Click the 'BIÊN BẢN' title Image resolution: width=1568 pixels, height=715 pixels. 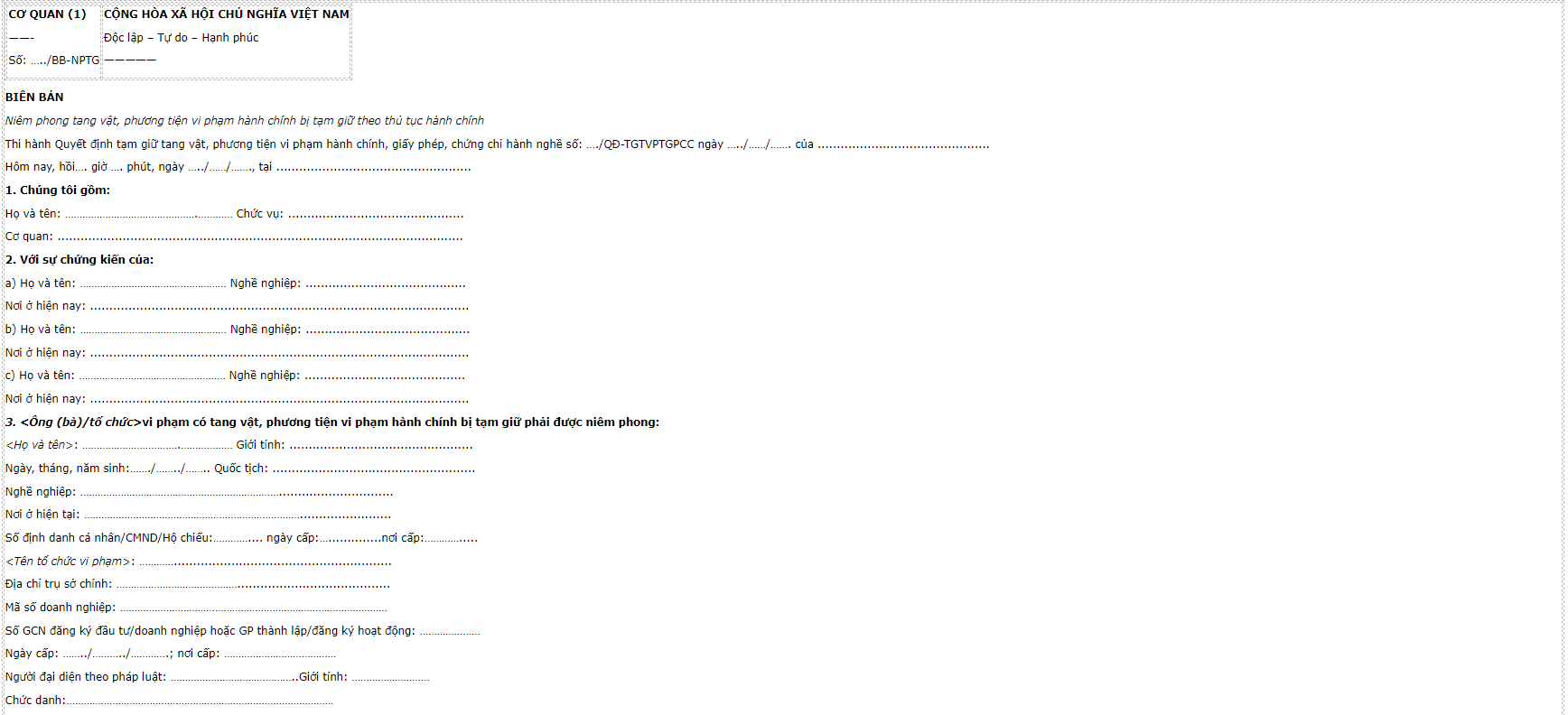point(34,97)
